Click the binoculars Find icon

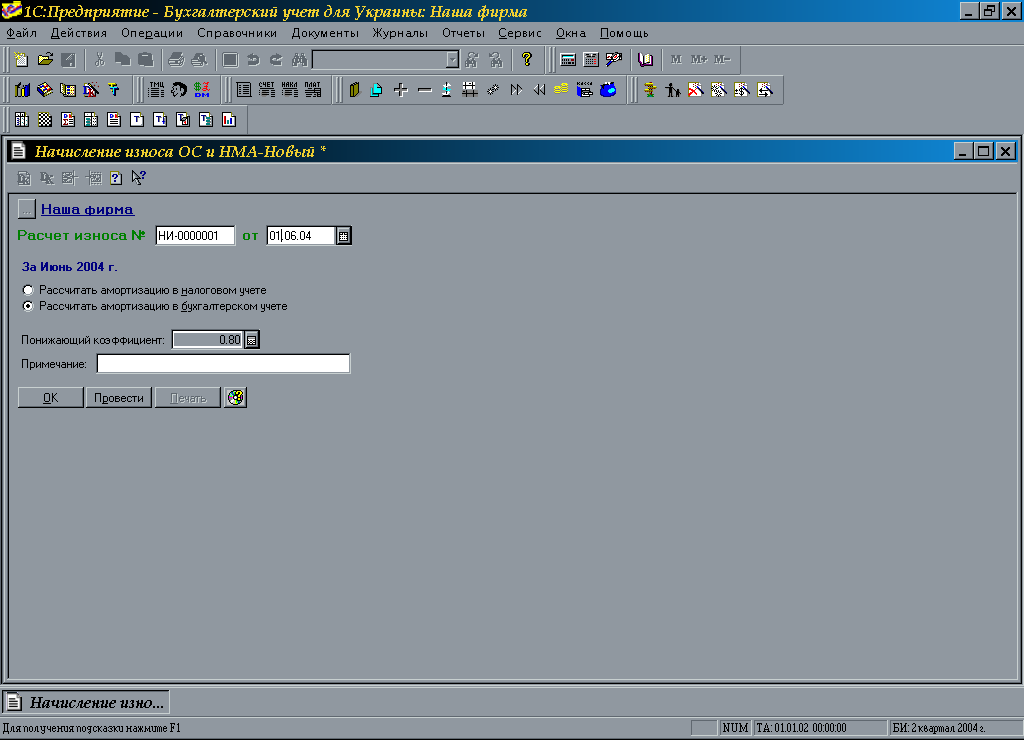tap(300, 59)
